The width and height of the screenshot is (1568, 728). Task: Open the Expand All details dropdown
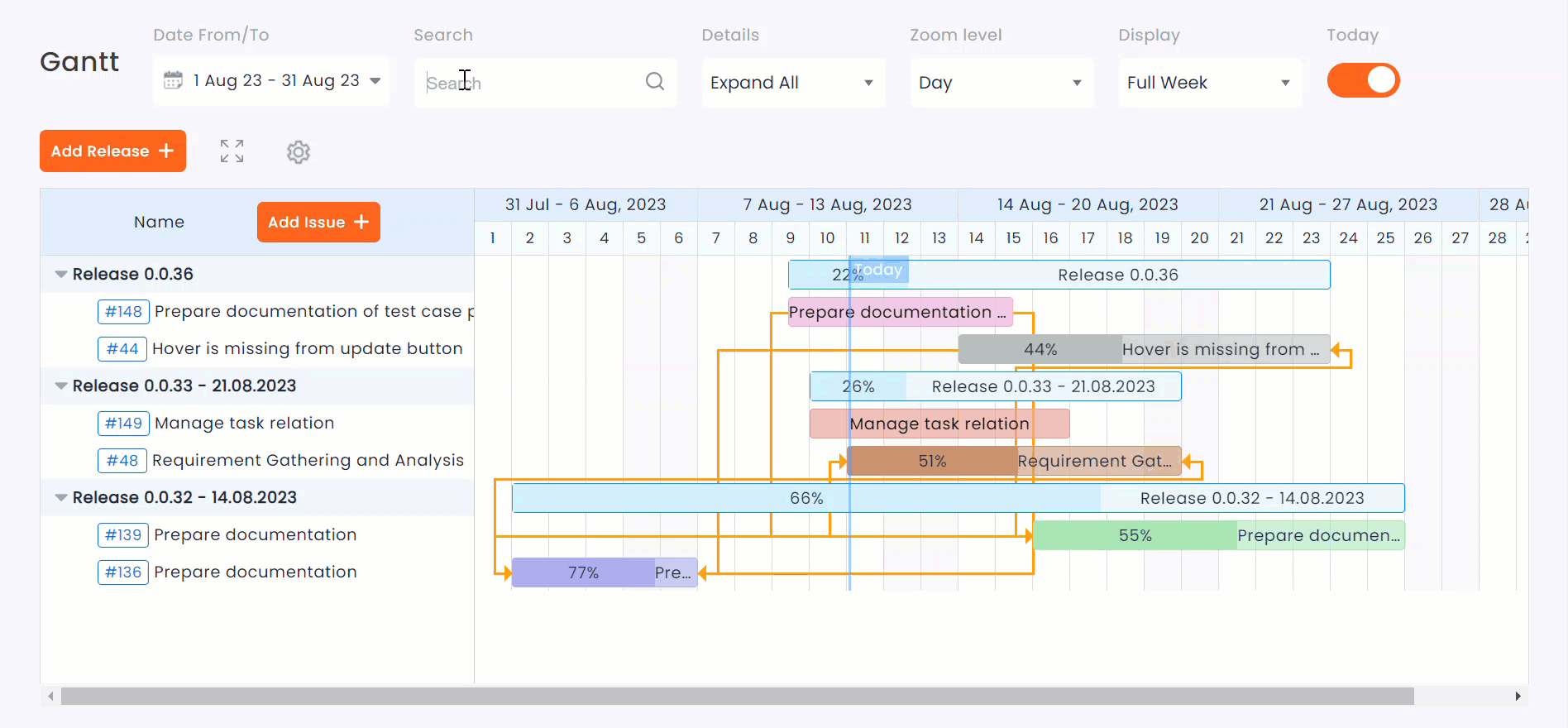pos(792,83)
